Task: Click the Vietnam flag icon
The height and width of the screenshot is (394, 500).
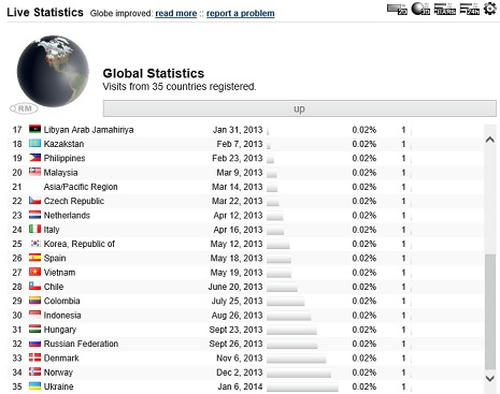Action: (x=35, y=272)
